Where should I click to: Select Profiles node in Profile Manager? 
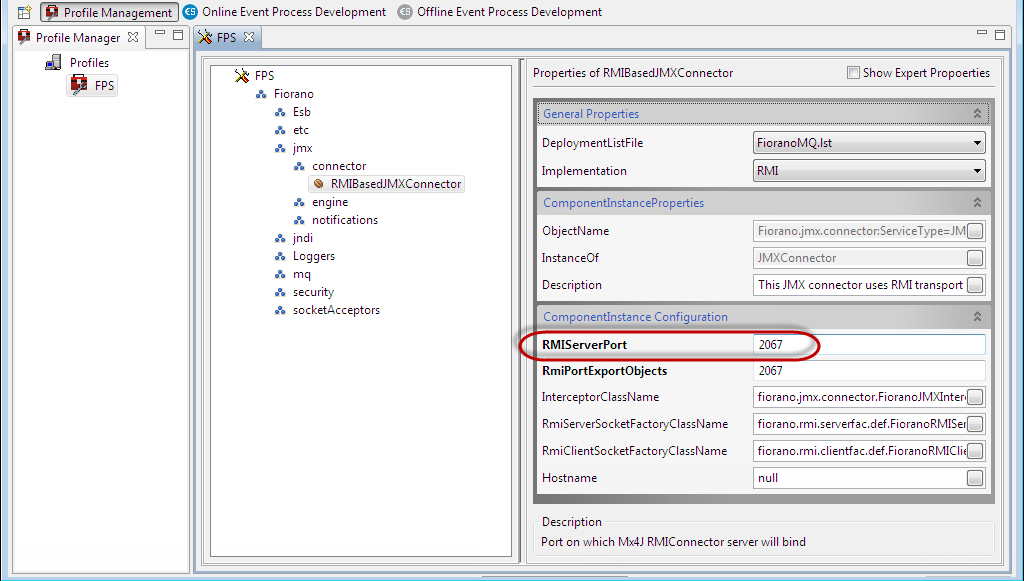click(x=89, y=63)
